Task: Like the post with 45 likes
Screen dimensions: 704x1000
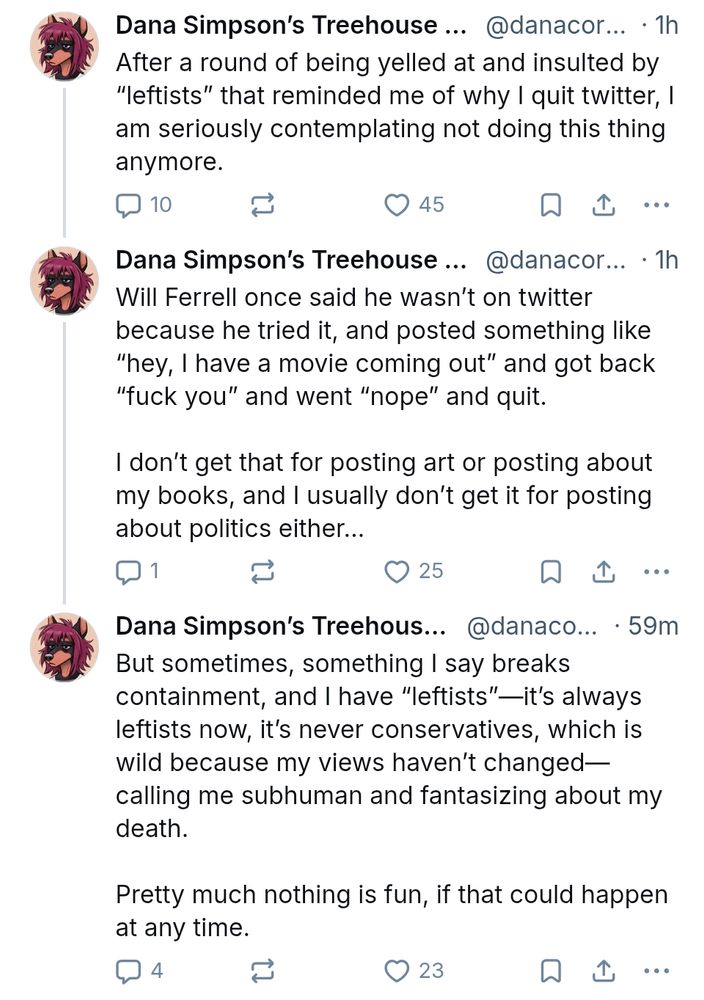Action: coord(398,205)
